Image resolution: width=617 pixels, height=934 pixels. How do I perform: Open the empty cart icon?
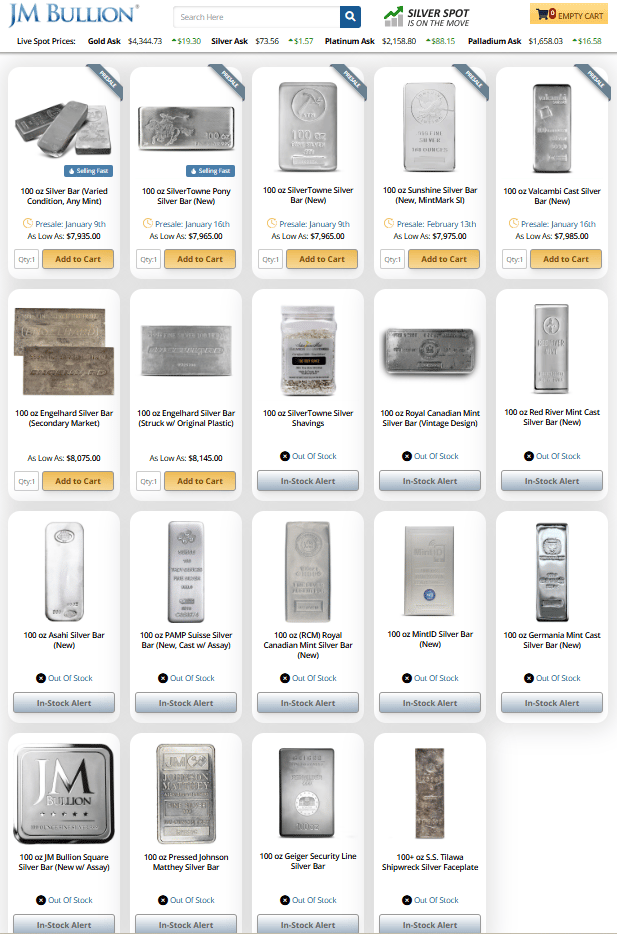542,14
